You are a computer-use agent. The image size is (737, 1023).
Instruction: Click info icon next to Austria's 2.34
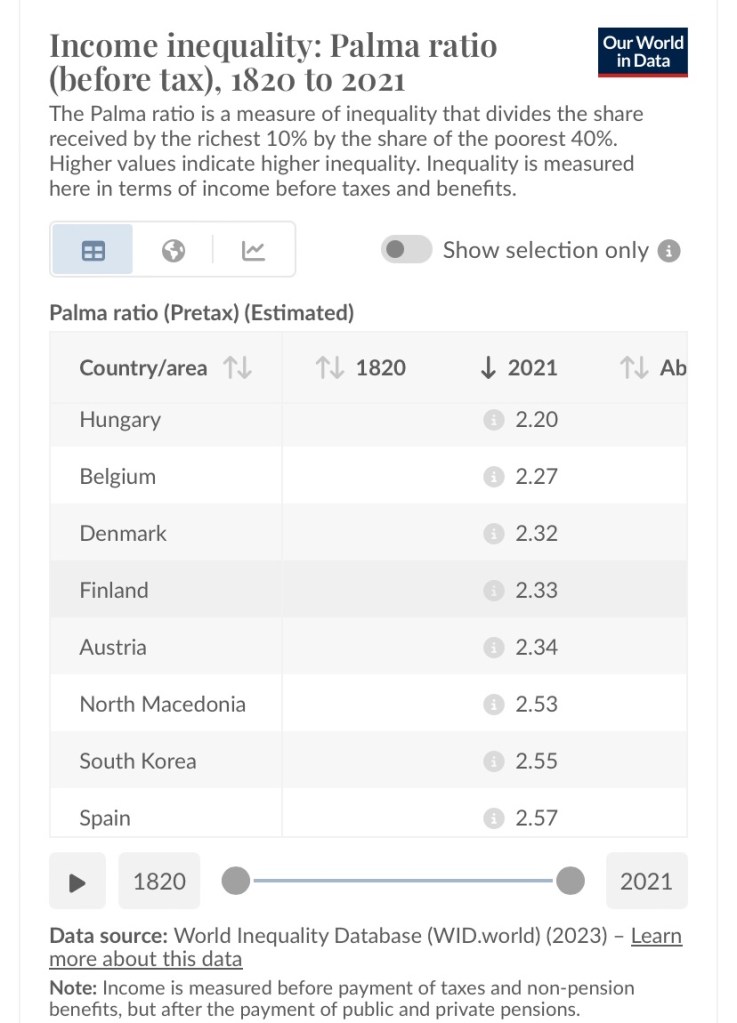click(492, 648)
